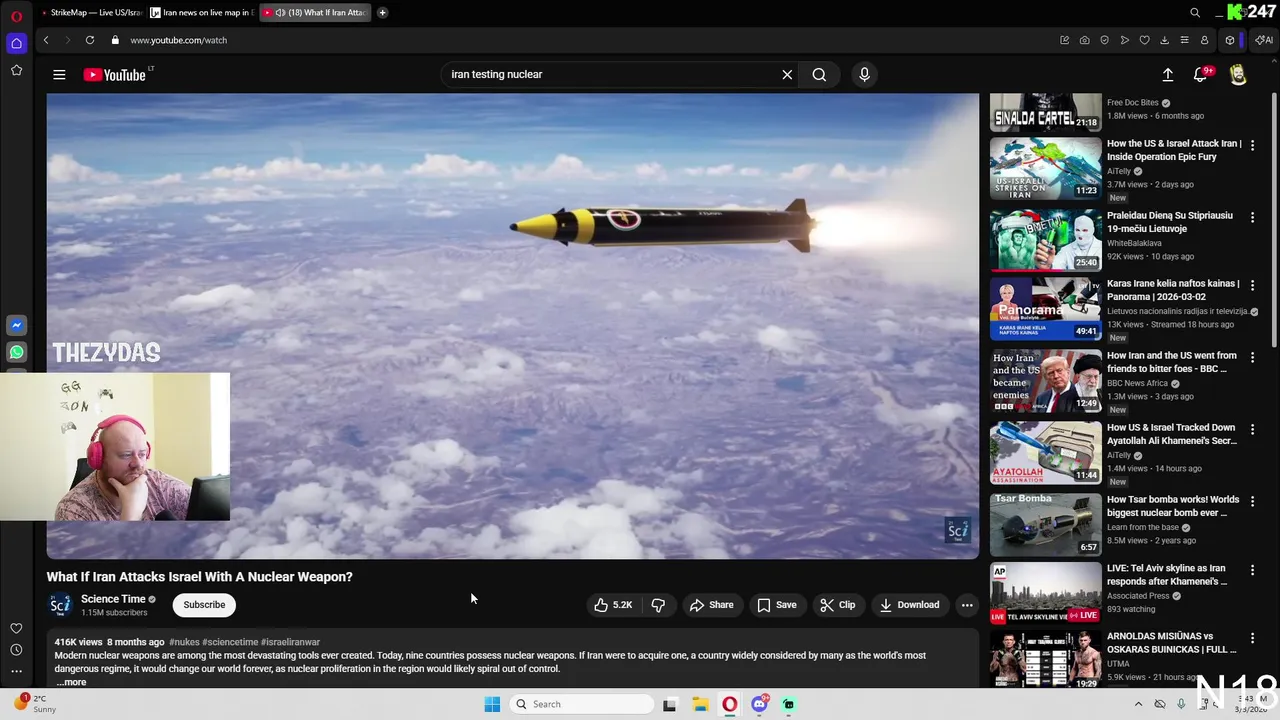Open YouTube guide hamburger menu
This screenshot has height=720, width=1280.
click(x=59, y=75)
